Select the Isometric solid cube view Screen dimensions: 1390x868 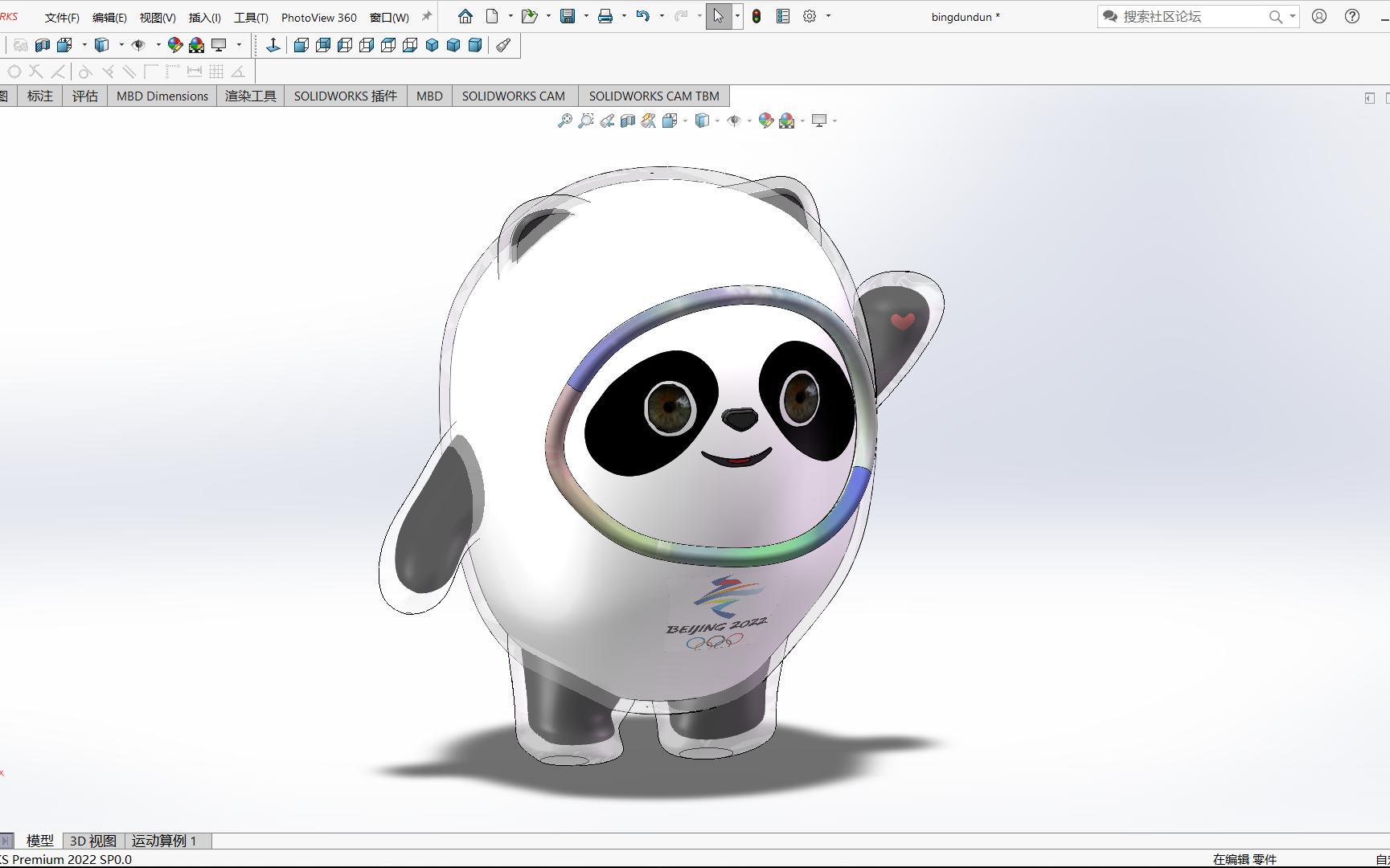tap(432, 45)
